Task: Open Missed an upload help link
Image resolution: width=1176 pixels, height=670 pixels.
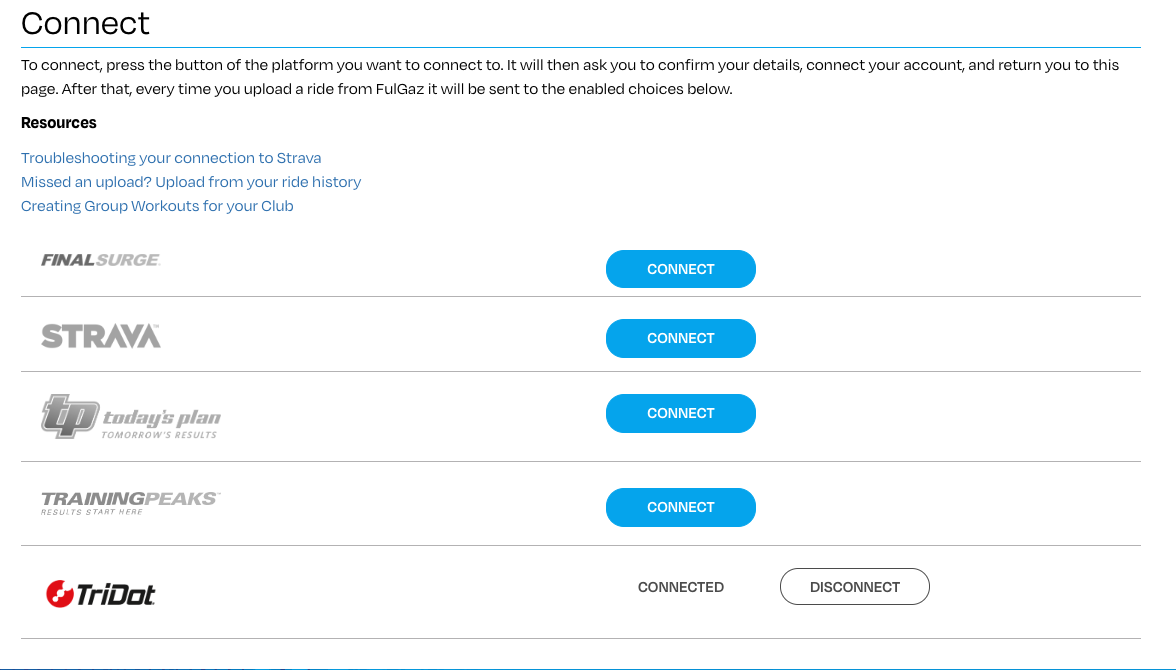Action: (x=191, y=182)
